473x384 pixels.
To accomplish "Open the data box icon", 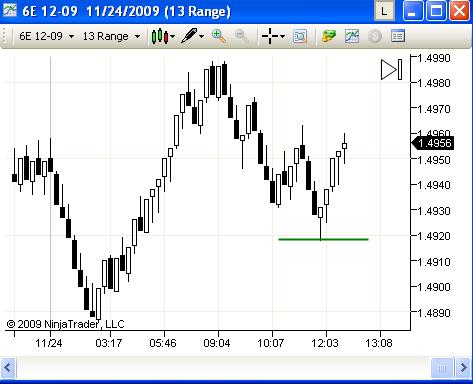I will 398,36.
